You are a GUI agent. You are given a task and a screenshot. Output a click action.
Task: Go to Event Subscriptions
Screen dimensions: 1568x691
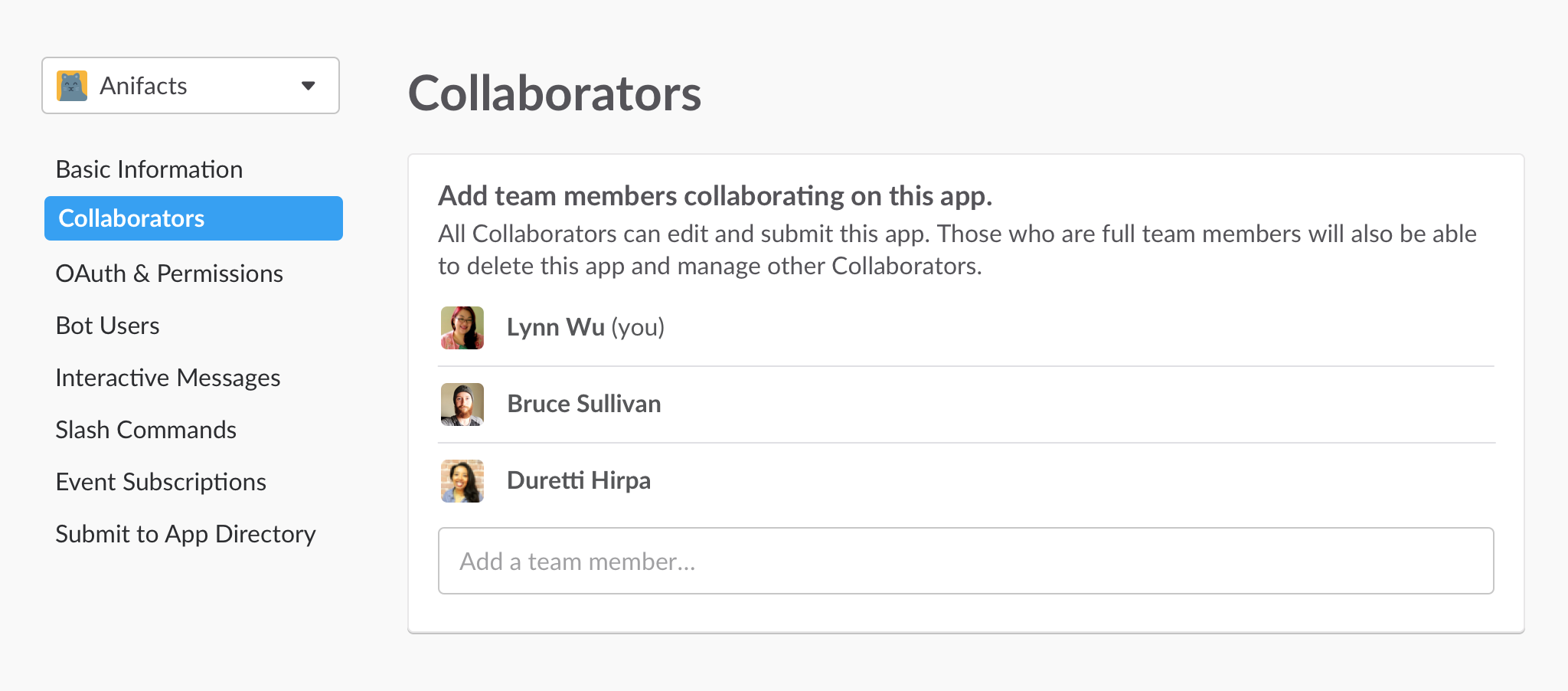pos(161,482)
